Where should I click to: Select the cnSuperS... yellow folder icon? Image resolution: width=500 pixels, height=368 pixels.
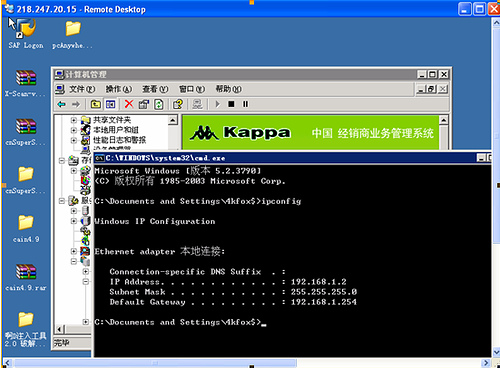[26, 174]
